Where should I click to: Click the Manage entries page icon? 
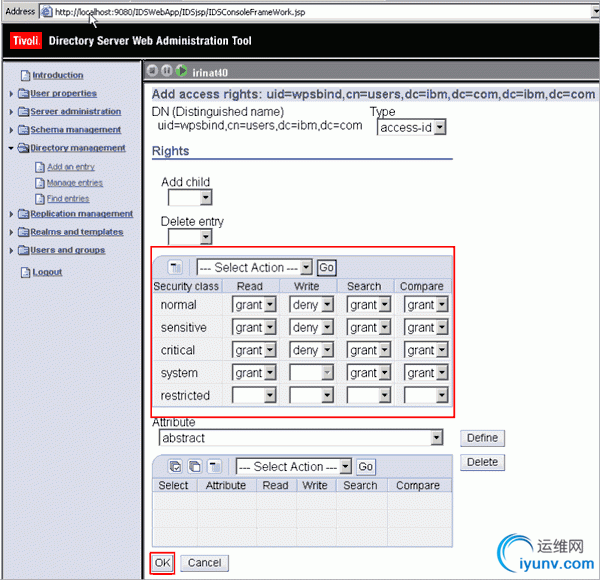pos(40,183)
